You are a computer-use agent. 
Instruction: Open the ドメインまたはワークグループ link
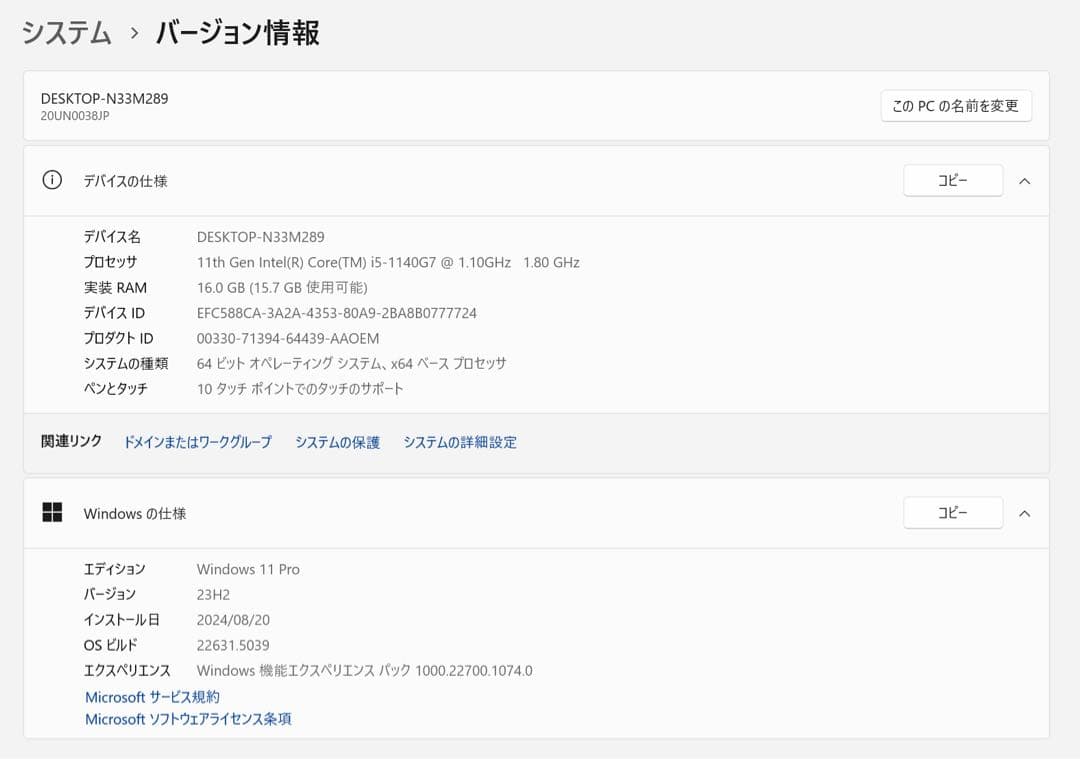pos(197,442)
